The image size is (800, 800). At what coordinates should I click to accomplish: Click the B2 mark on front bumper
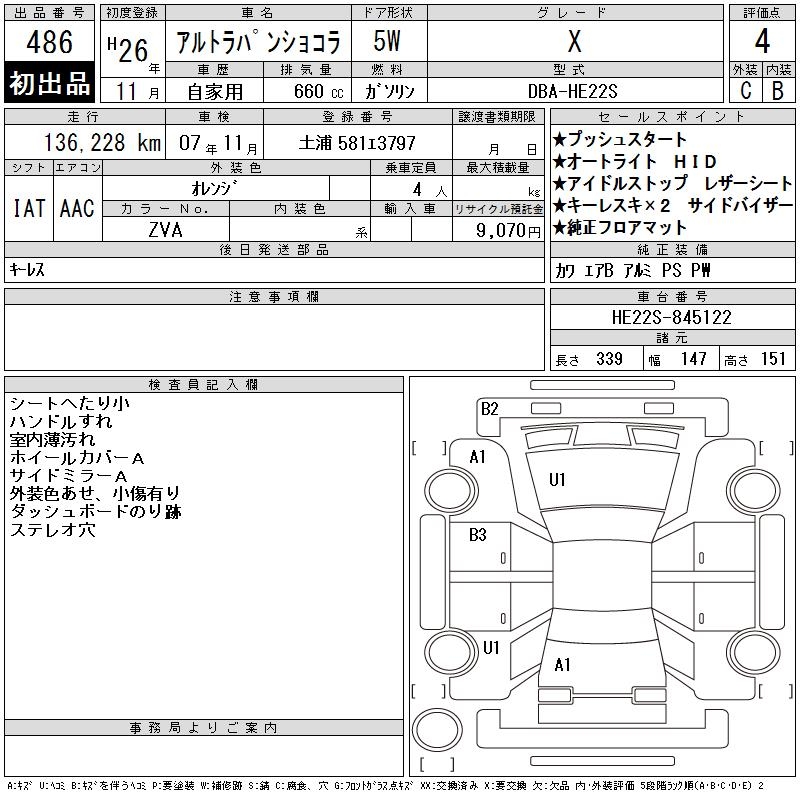[489, 408]
